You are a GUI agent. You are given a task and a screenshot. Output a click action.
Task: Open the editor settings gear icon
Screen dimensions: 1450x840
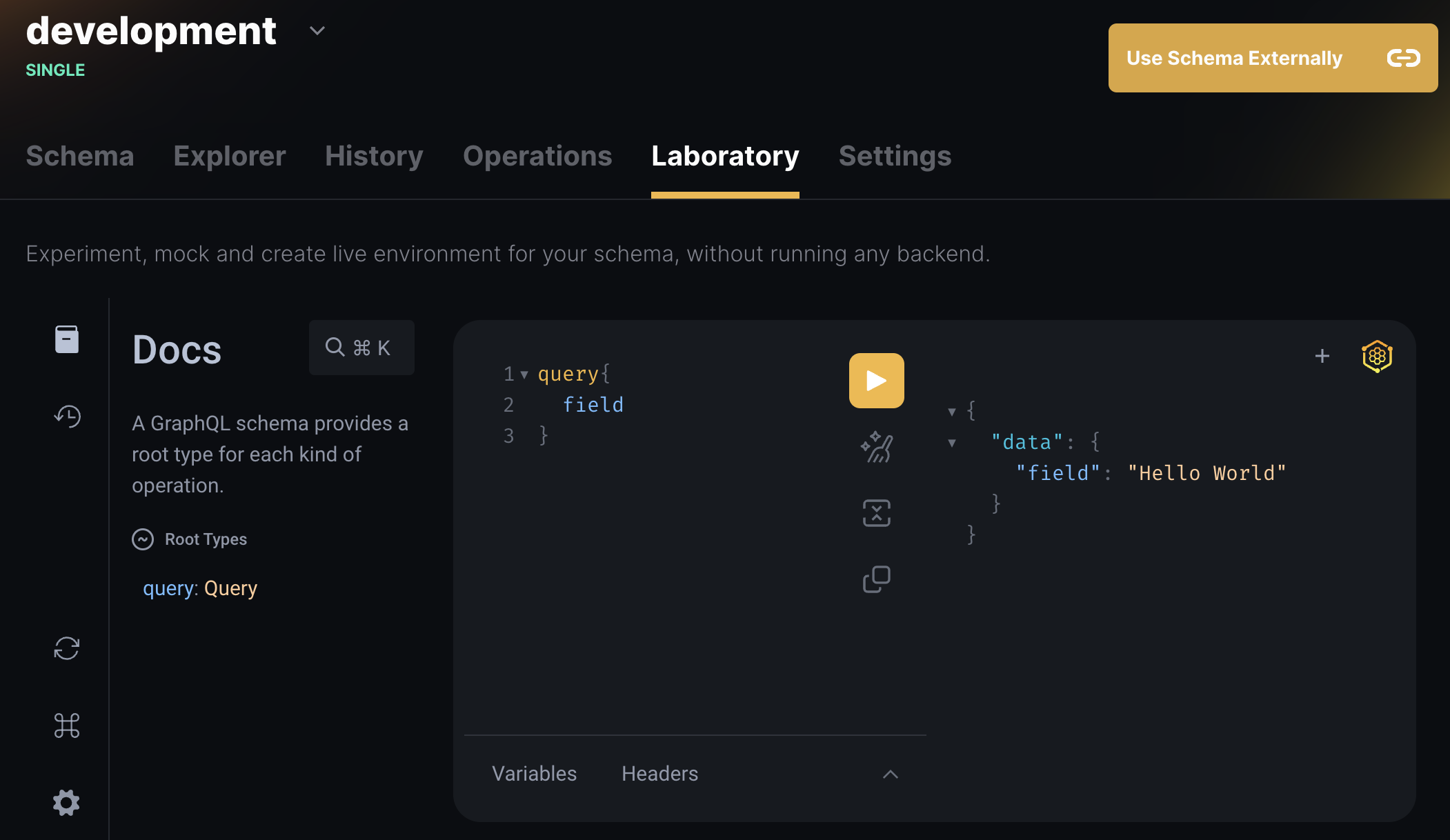click(67, 803)
